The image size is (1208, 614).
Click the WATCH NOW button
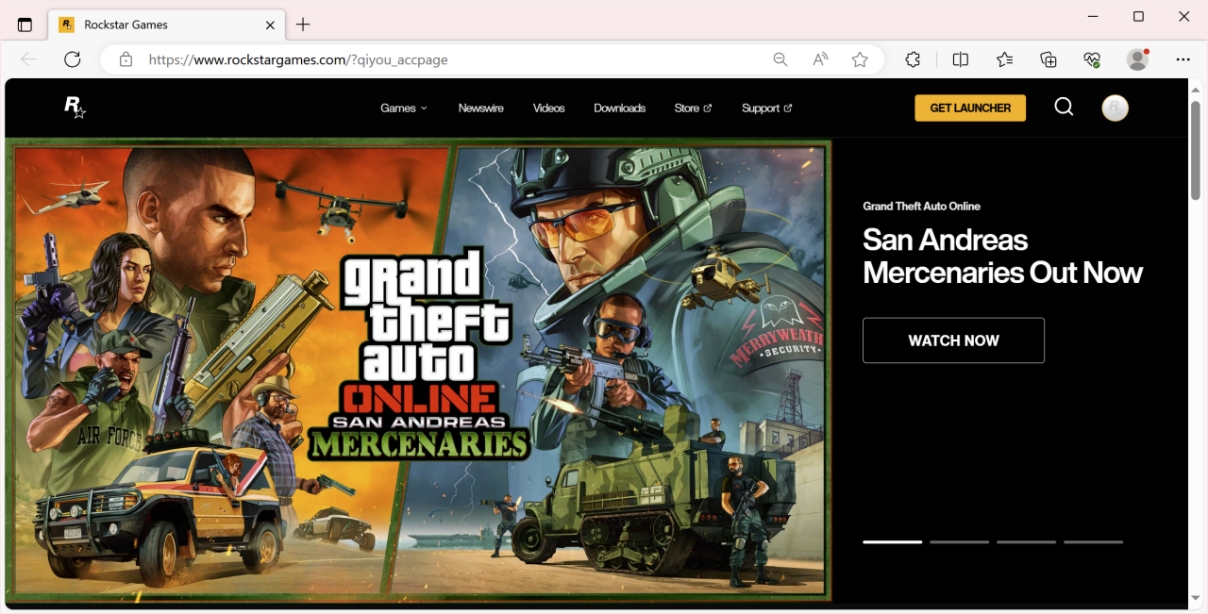pos(953,341)
